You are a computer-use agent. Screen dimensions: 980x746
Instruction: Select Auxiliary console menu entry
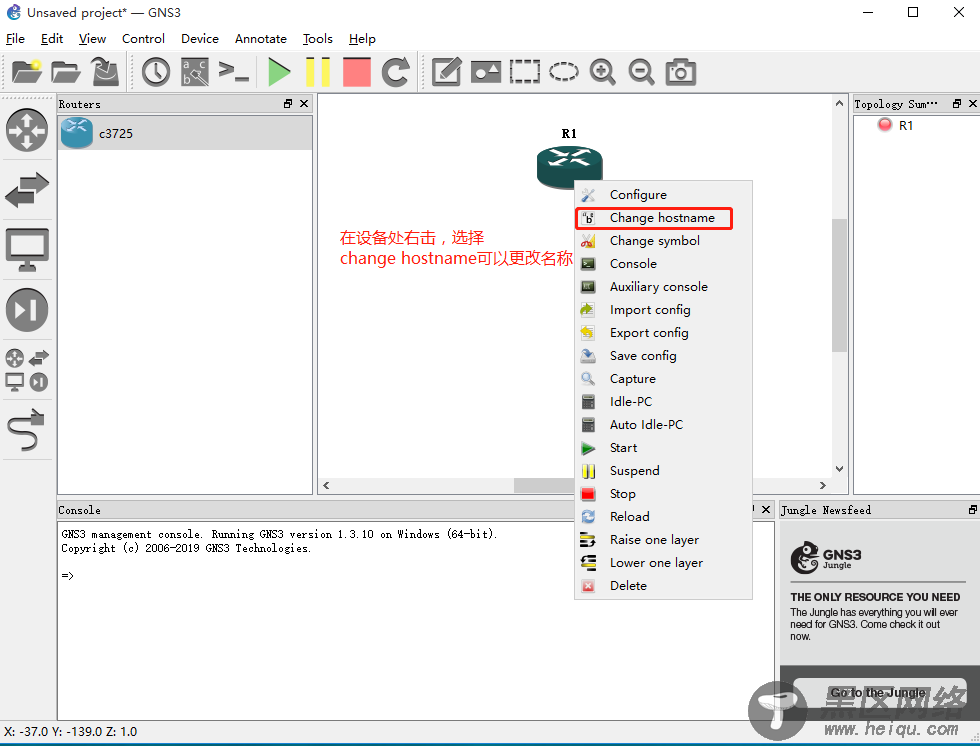[663, 287]
